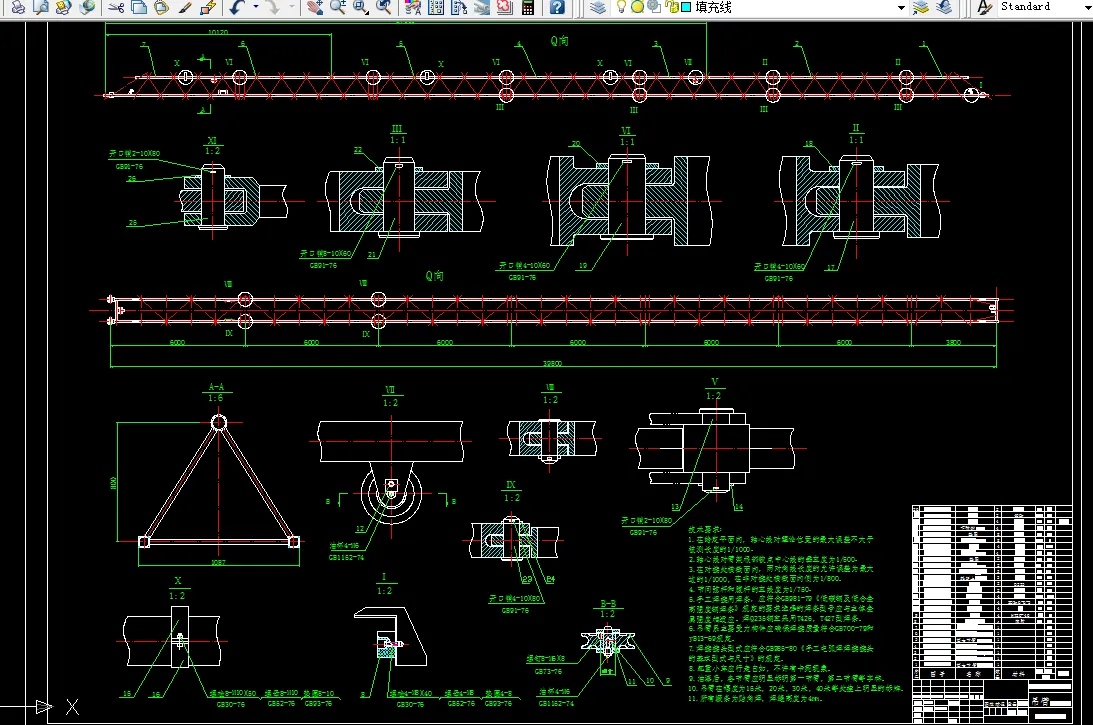Click the 3D DWF globe icon
The width and height of the screenshot is (1093, 725).
click(x=86, y=7)
